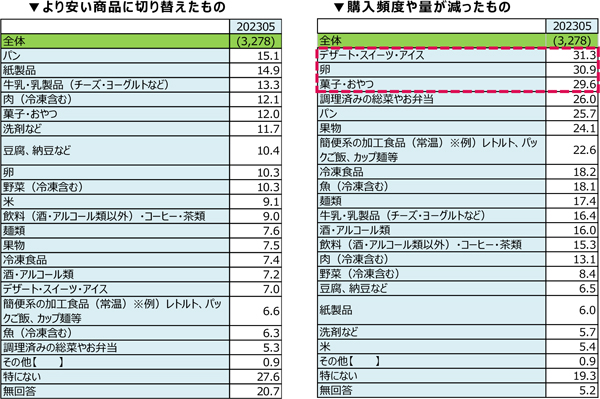
Task: Click '全体' row label in right table
Action: pos(331,40)
